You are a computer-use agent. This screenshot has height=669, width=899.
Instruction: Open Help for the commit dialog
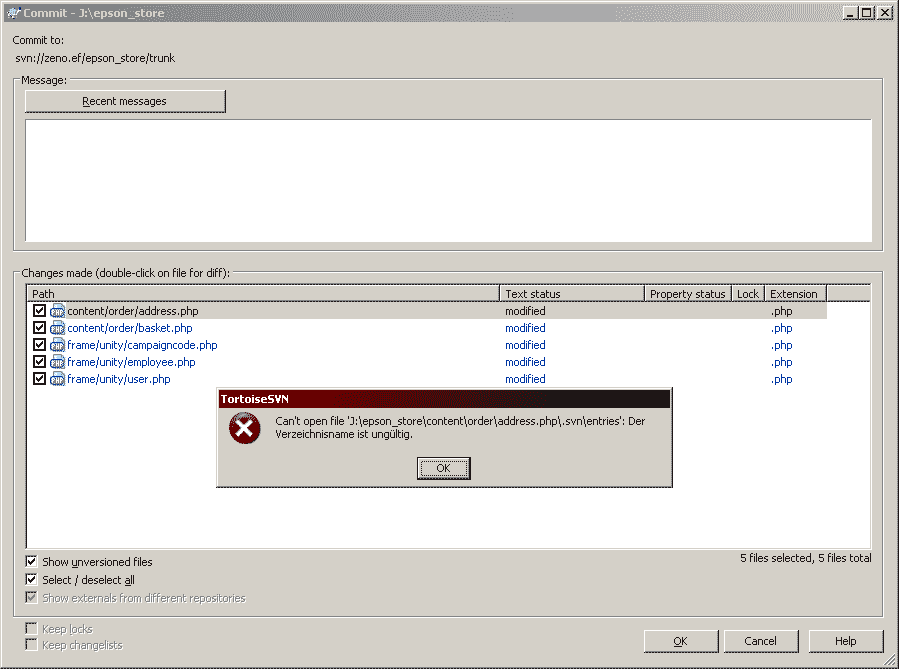click(x=846, y=641)
